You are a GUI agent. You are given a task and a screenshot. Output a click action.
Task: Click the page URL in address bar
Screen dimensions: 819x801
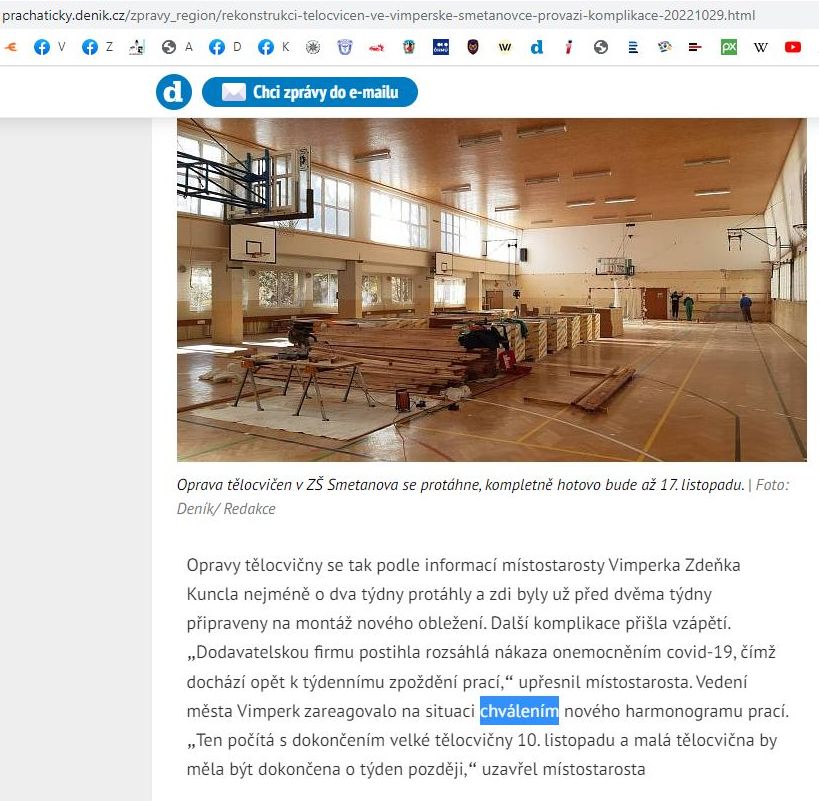tap(378, 15)
